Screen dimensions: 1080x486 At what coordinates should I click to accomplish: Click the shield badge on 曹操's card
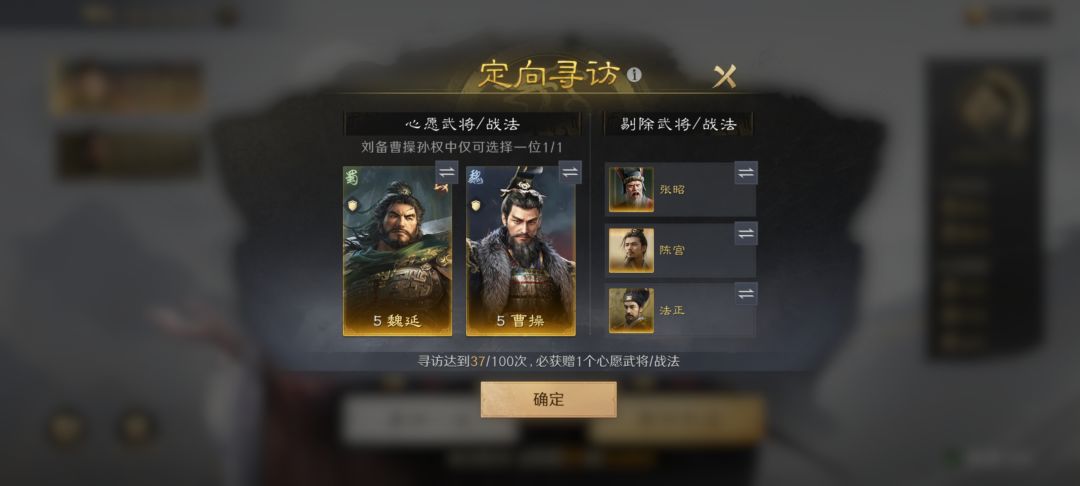coord(476,204)
